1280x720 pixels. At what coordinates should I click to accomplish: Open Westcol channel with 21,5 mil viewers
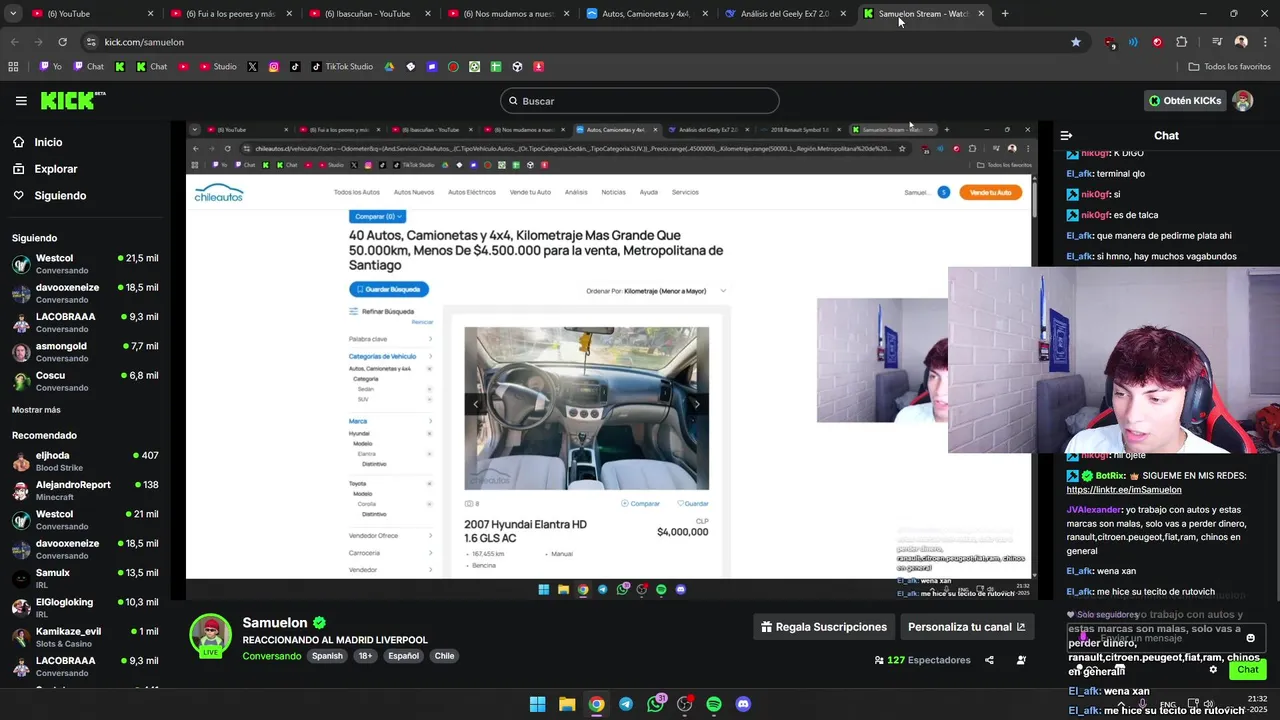click(x=85, y=264)
